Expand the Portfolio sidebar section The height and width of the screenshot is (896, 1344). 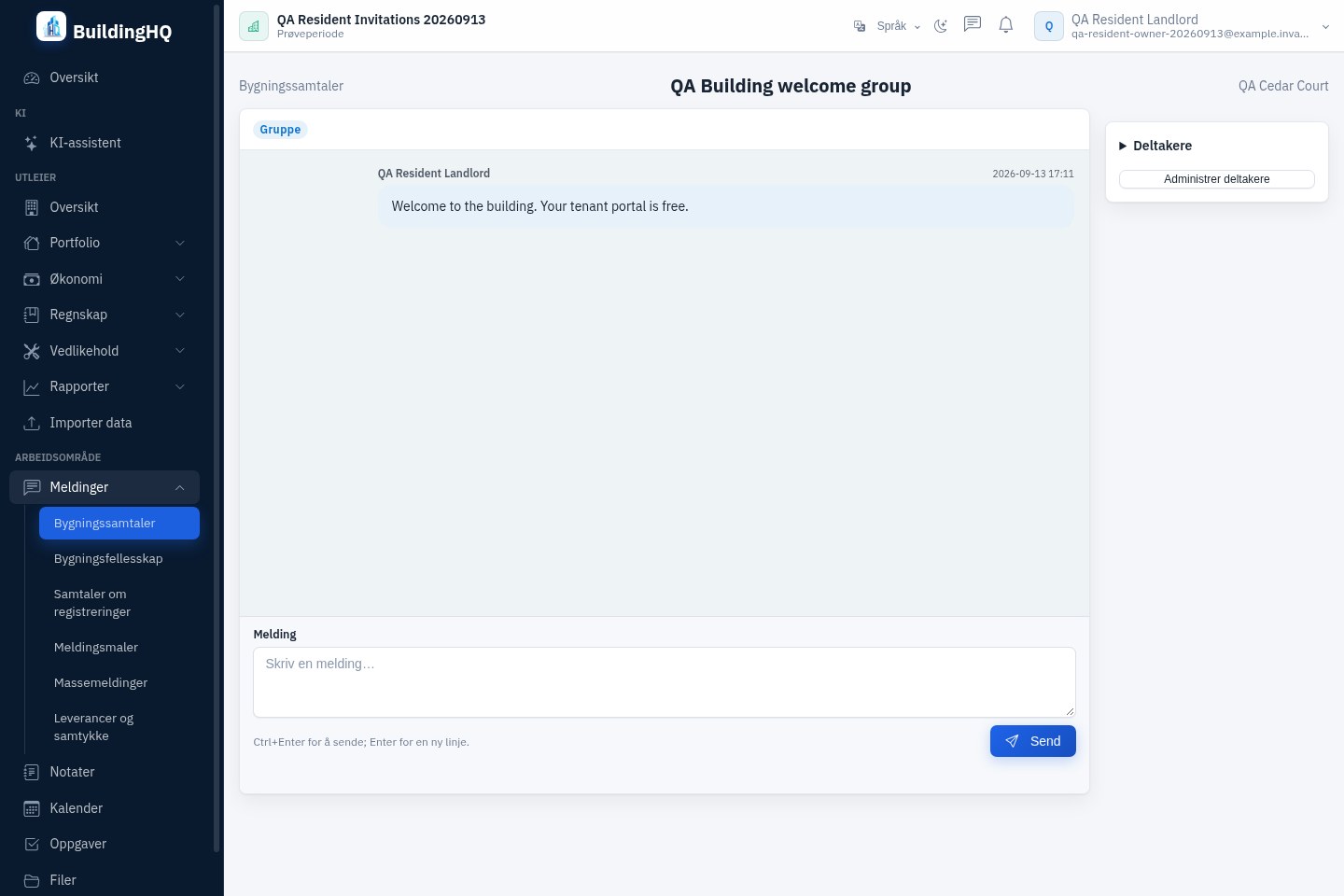105,243
